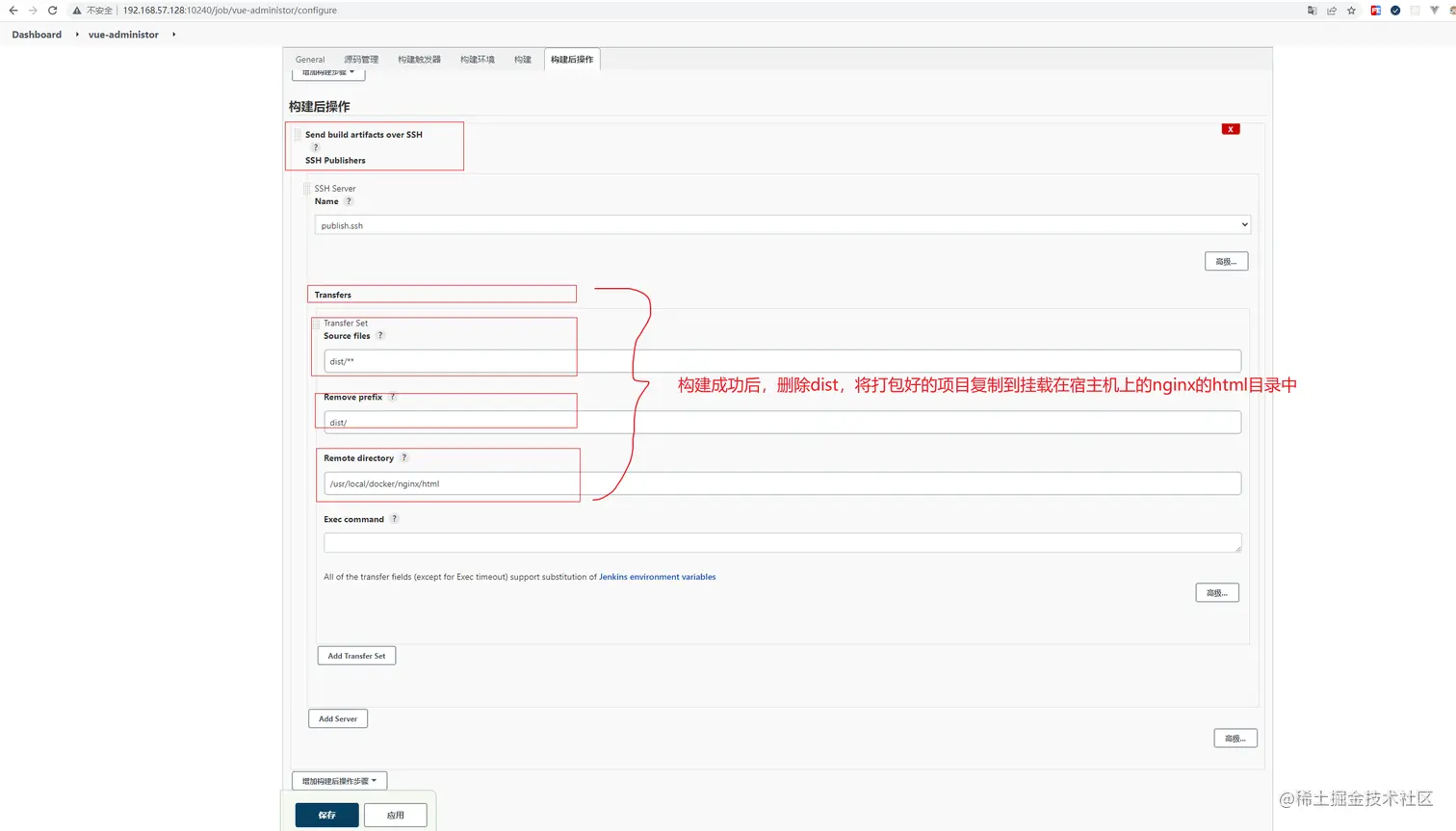1456x831 pixels.
Task: Click the browser forward arrow
Action: click(32, 11)
